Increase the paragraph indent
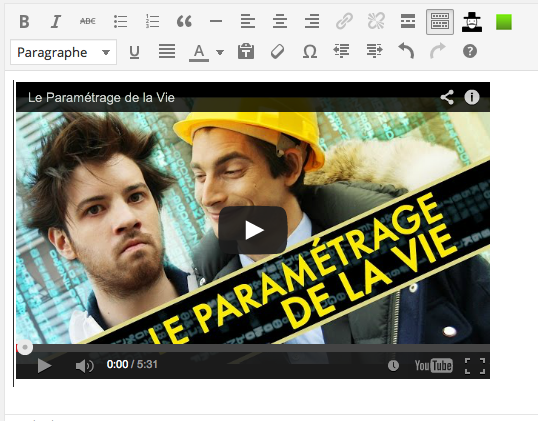 374,51
